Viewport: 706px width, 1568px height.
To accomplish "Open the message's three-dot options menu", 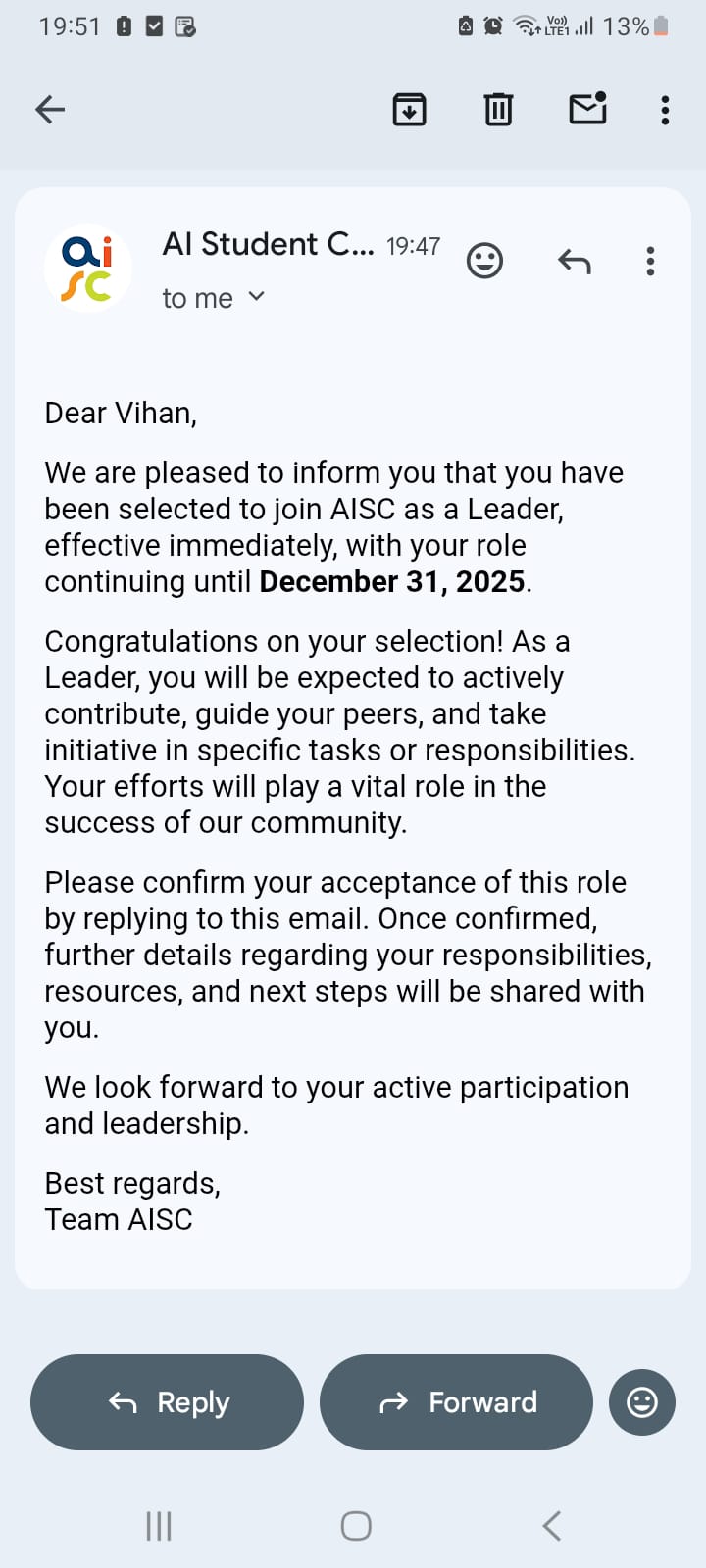I will coord(650,261).
